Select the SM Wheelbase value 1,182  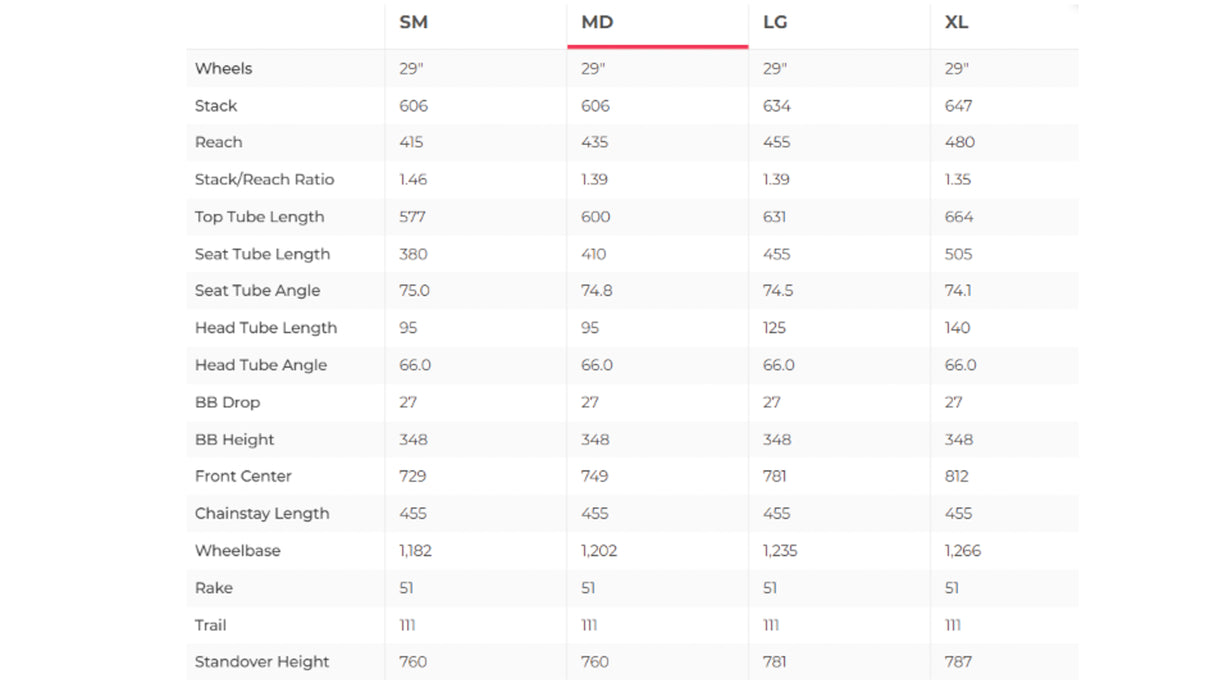point(415,551)
